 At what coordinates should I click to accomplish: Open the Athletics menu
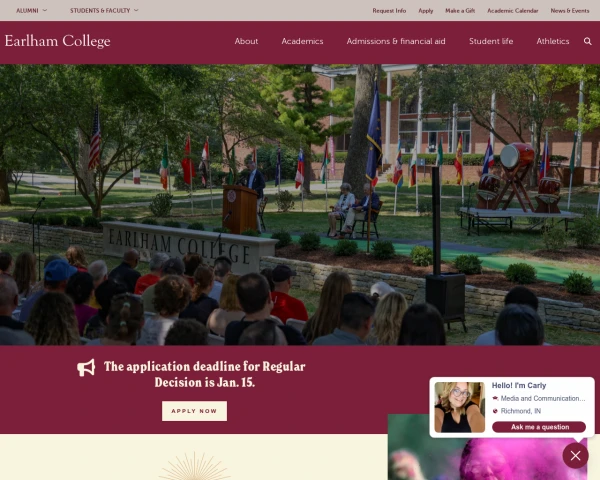pyautogui.click(x=553, y=41)
